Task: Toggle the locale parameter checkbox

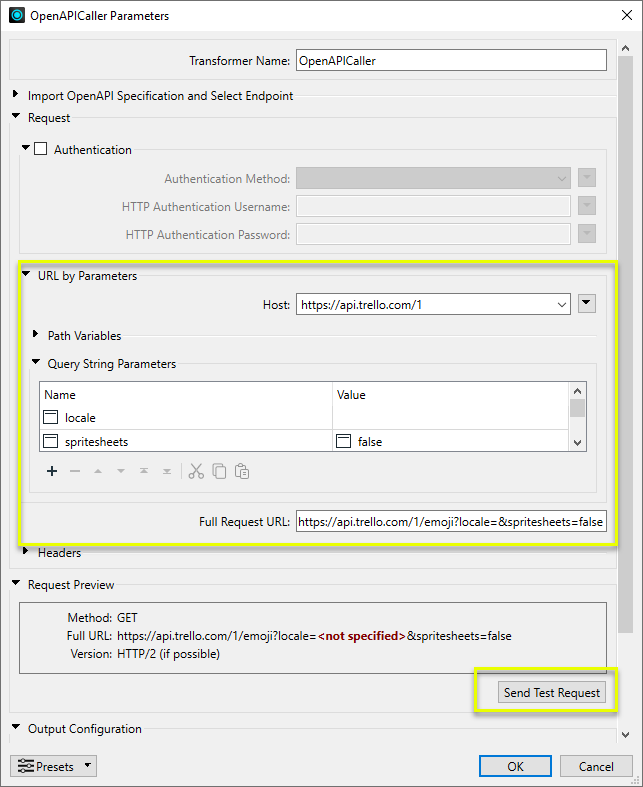Action: [51, 417]
